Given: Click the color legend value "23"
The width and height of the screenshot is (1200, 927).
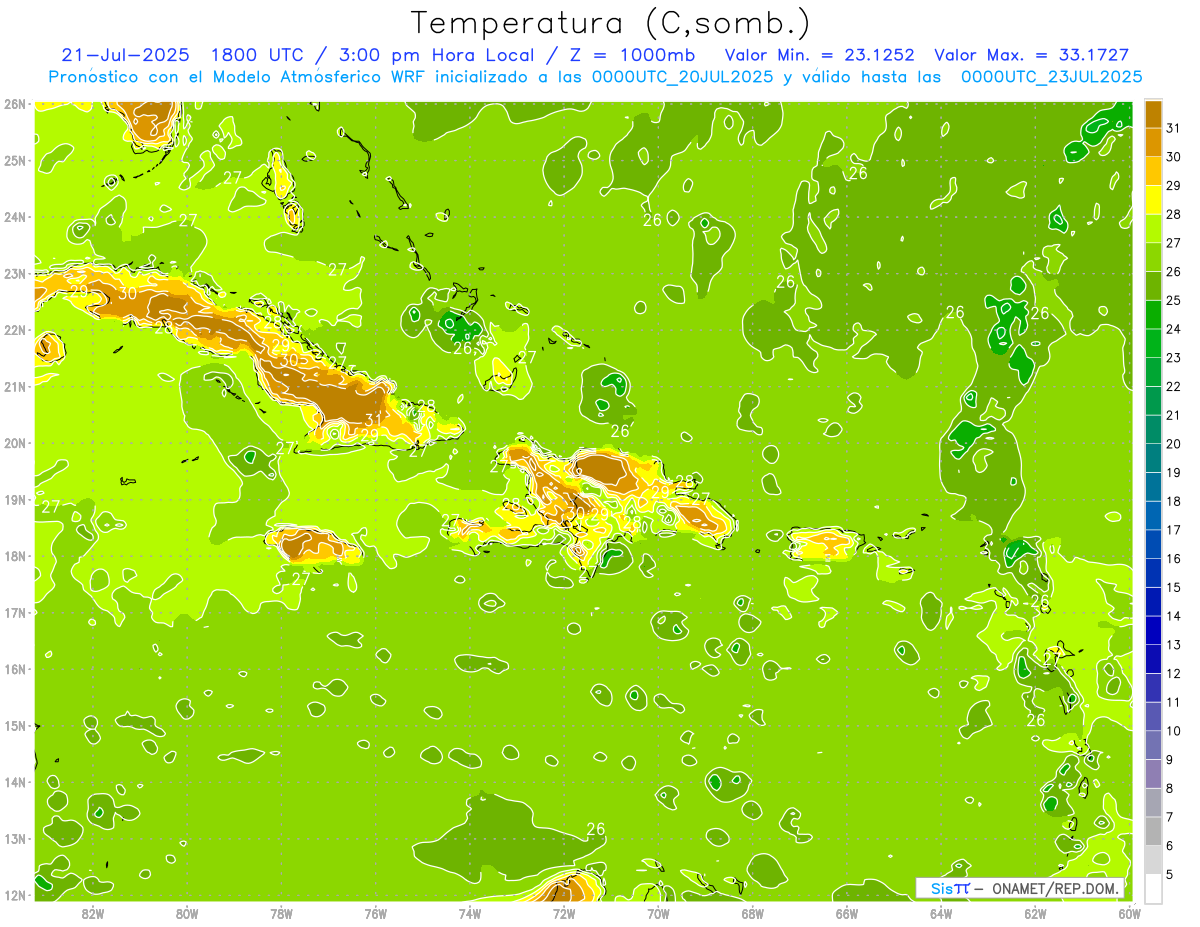Looking at the screenshot, I should (1174, 358).
